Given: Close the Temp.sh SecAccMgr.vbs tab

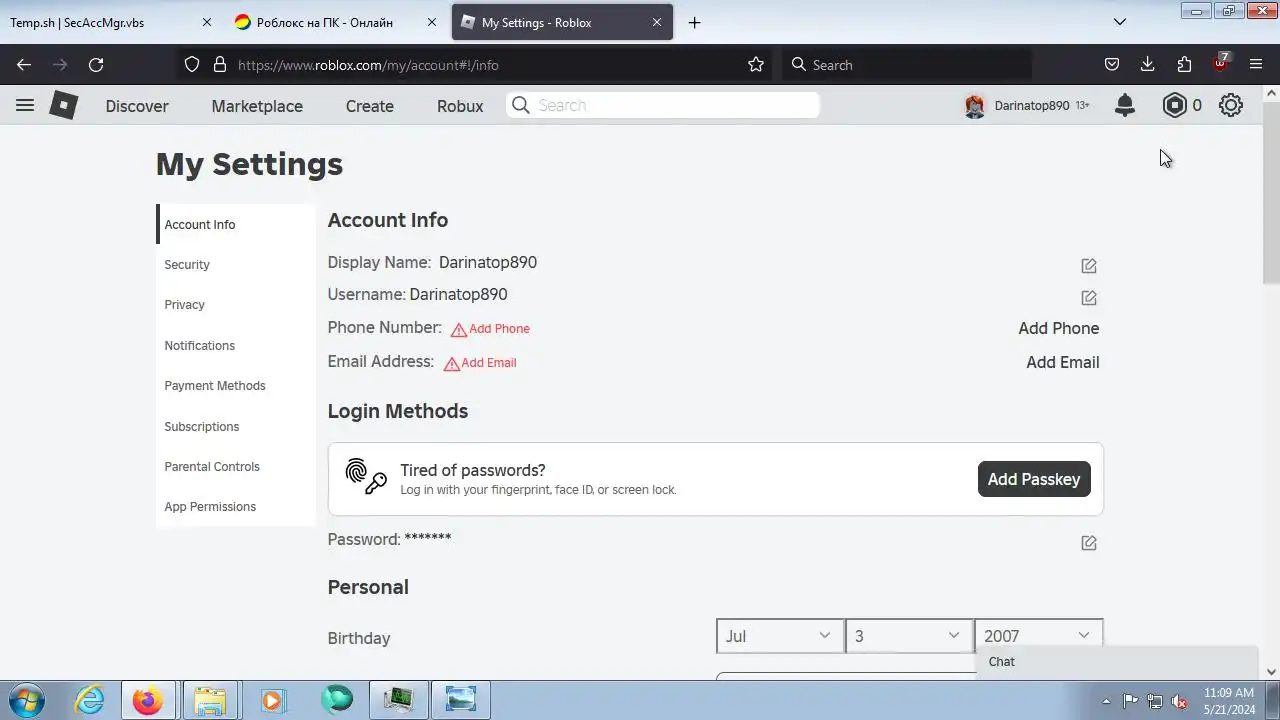Looking at the screenshot, I should click(207, 22).
